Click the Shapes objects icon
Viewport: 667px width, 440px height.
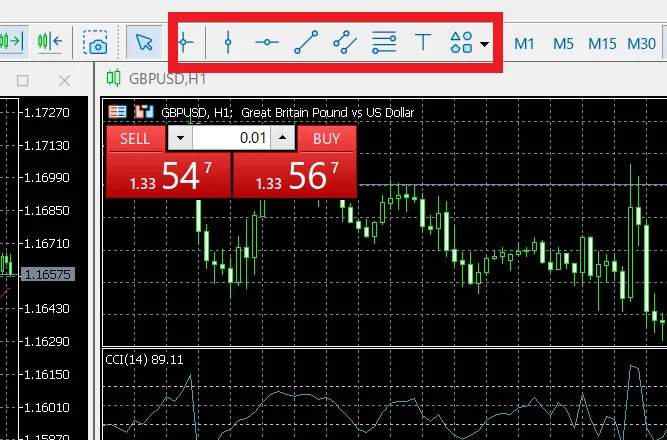[x=461, y=42]
